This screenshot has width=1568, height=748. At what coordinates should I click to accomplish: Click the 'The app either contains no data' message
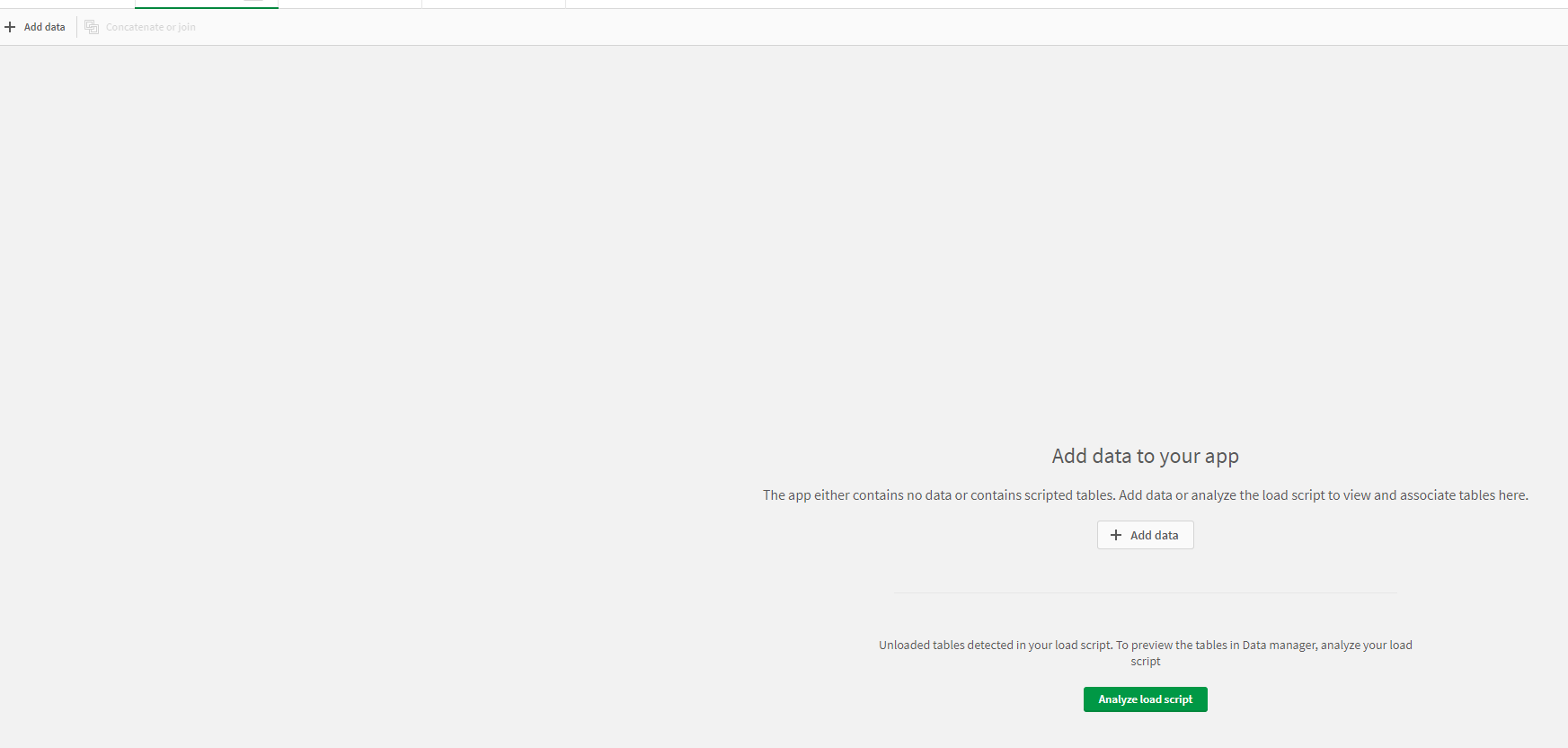1145,495
